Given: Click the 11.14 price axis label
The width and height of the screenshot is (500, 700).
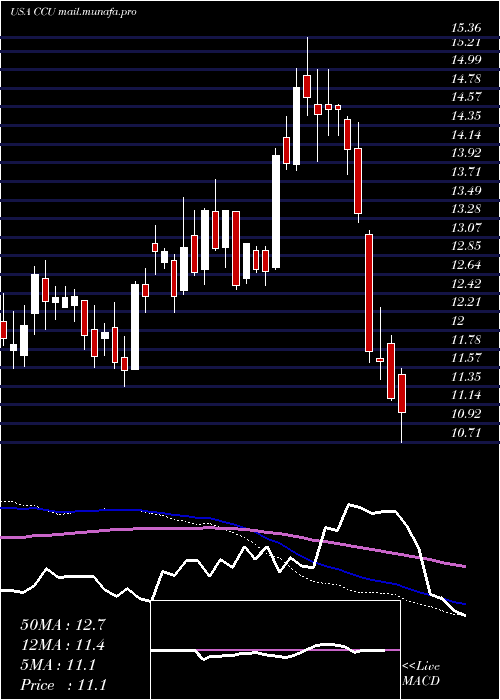Looking at the screenshot, I should [466, 395].
